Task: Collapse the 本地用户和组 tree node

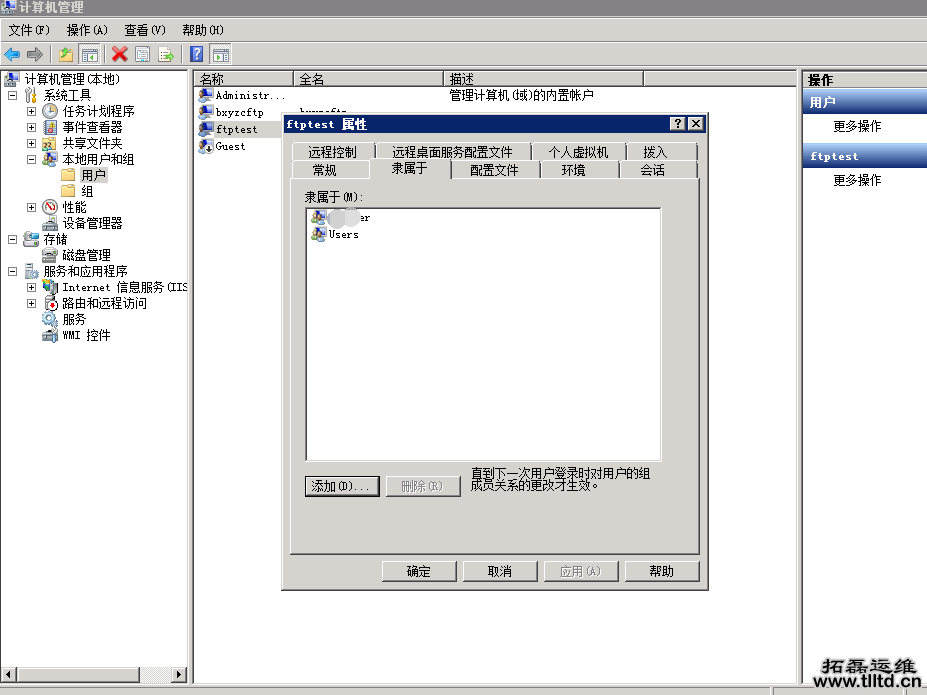Action: tap(30, 159)
